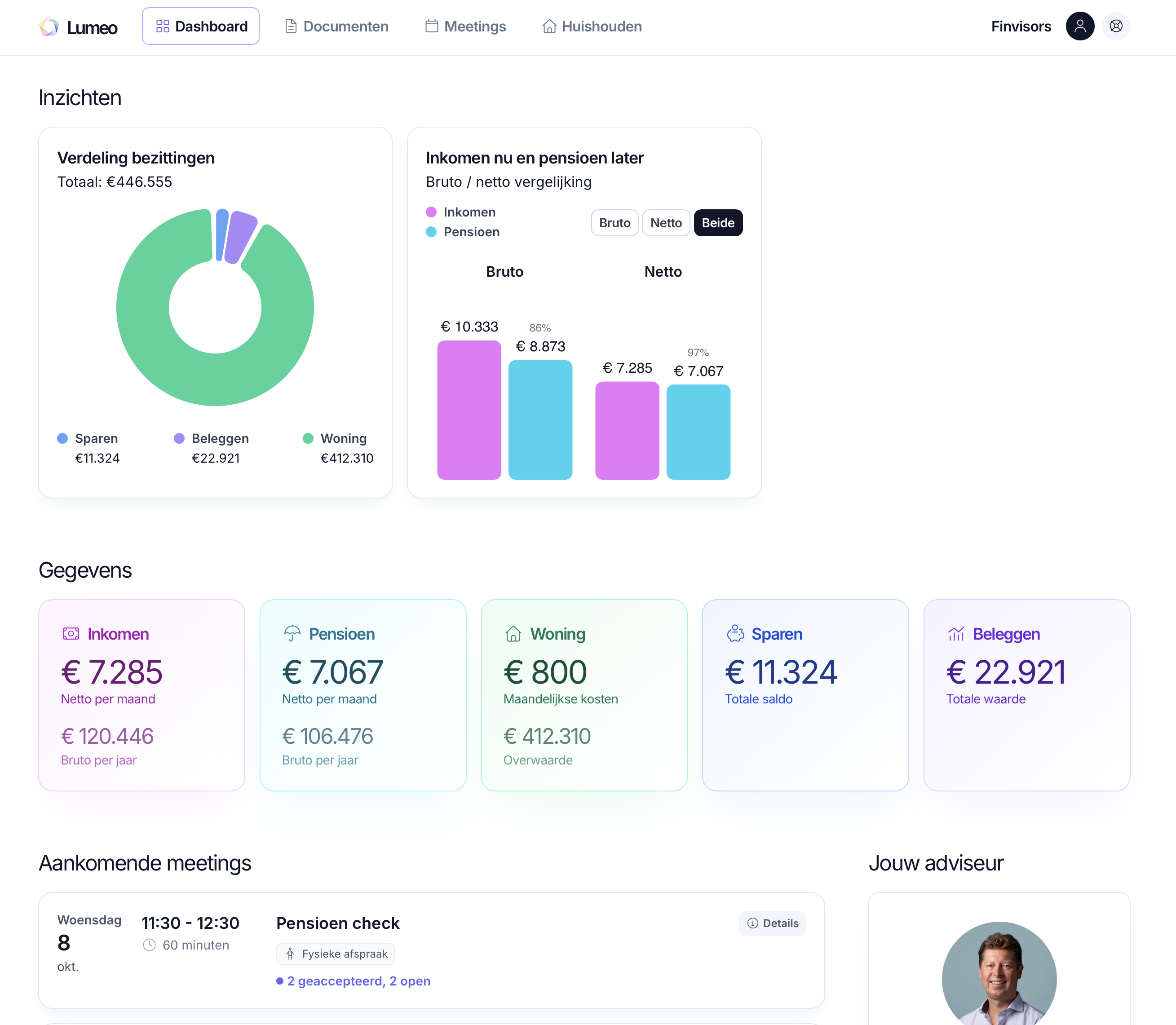Click the Woning house icon

[x=513, y=634]
